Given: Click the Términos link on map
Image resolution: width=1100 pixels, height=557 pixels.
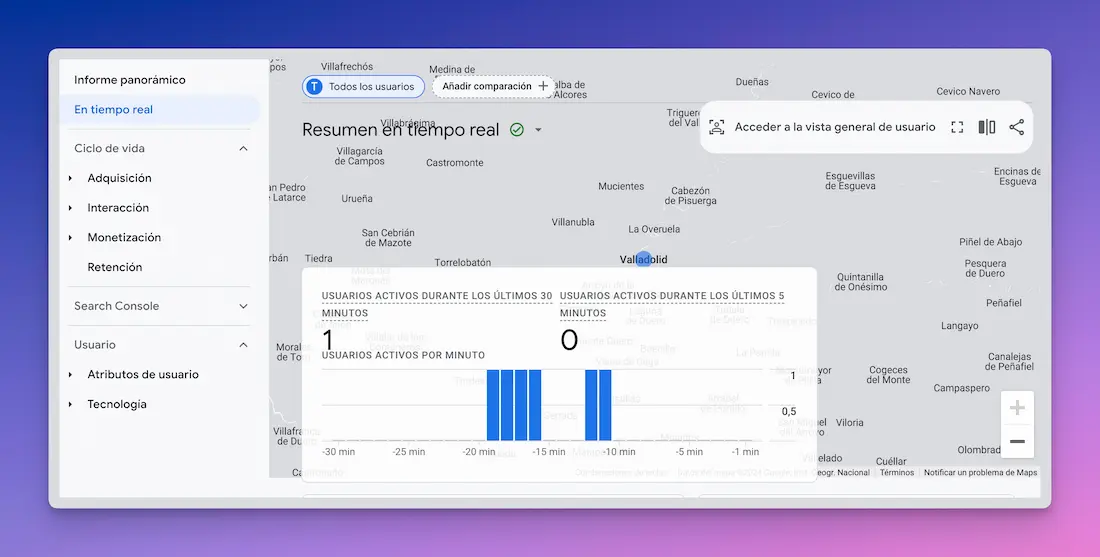Looking at the screenshot, I should coord(896,473).
